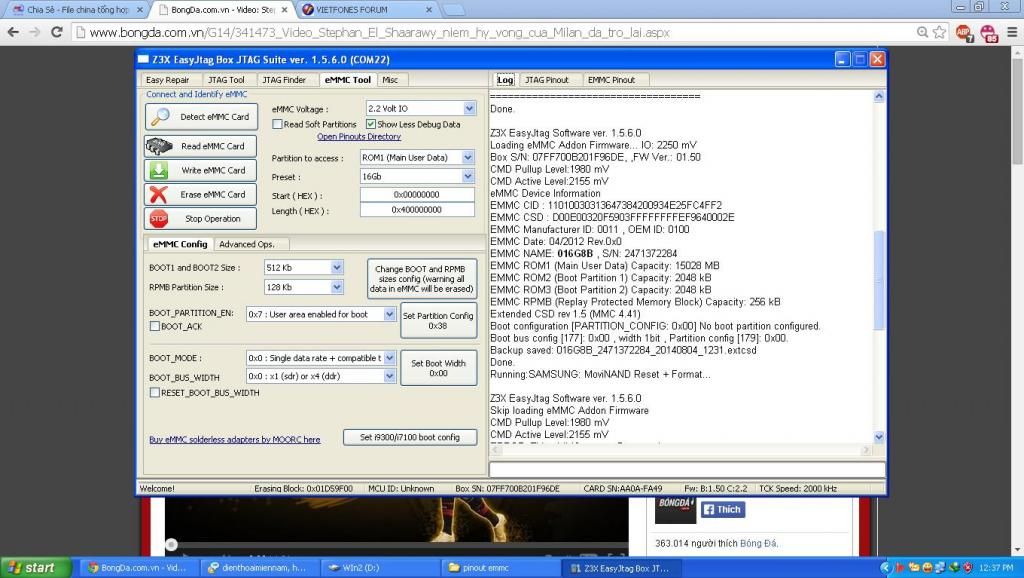Switch to the Easy Repair tab
Image resolution: width=1024 pixels, height=578 pixels.
[168, 80]
